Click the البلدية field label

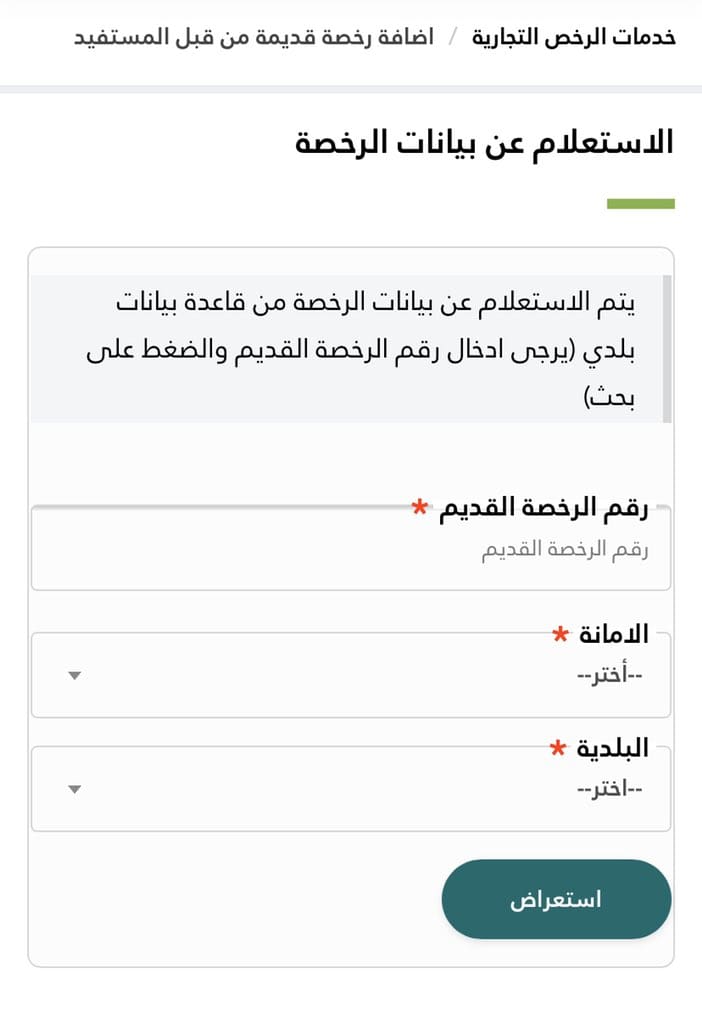pyautogui.click(x=613, y=748)
